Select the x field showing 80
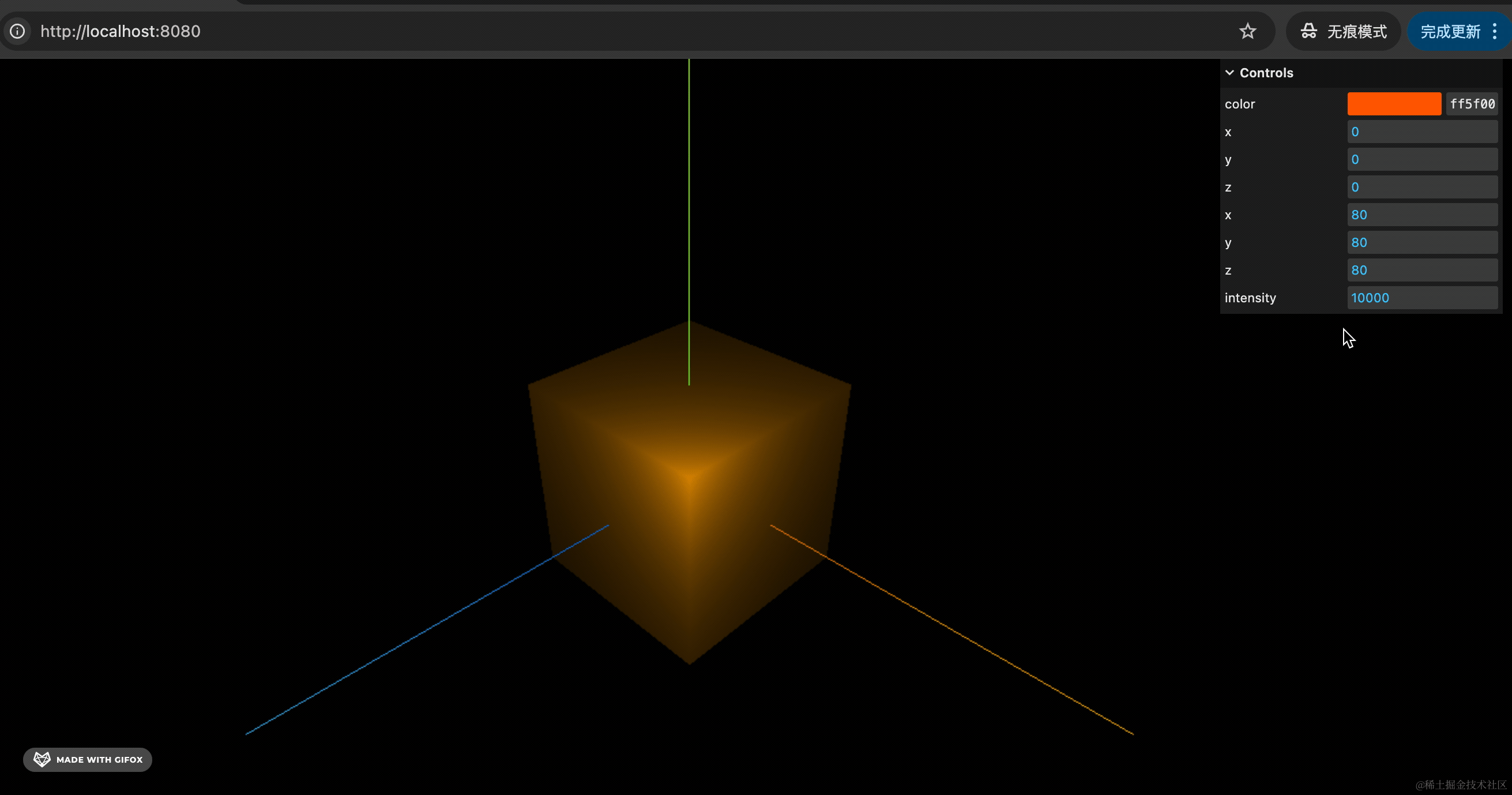 click(1422, 215)
